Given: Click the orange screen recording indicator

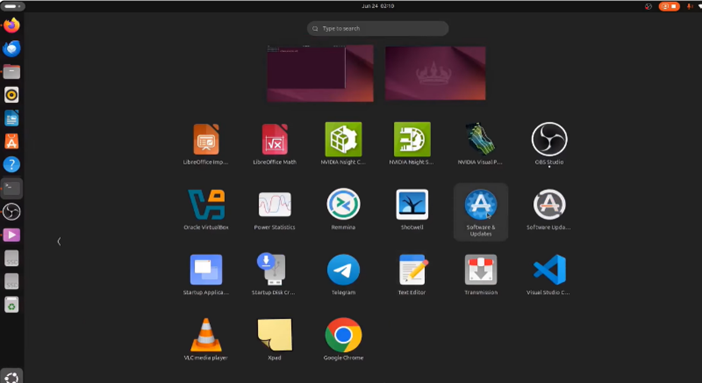Looking at the screenshot, I should coord(669,6).
